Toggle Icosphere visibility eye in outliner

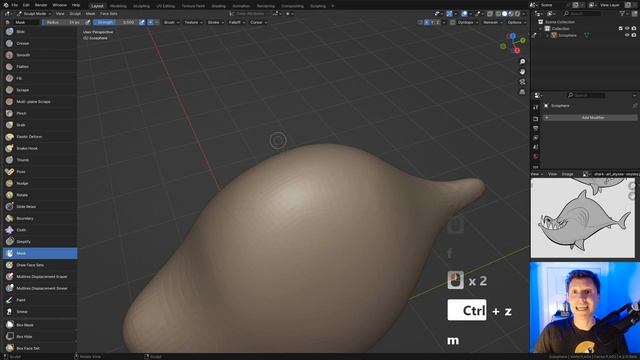coord(627,35)
